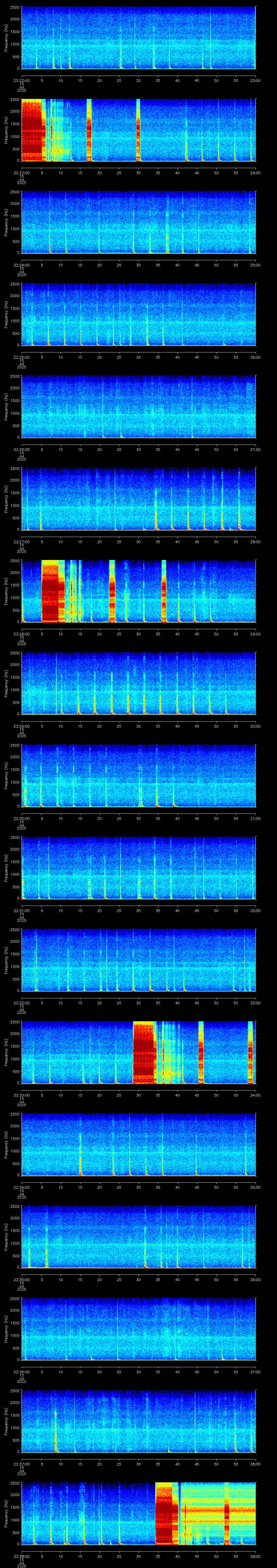
Task: Select the "27:00" end-of-axis label
Action: 255,449
